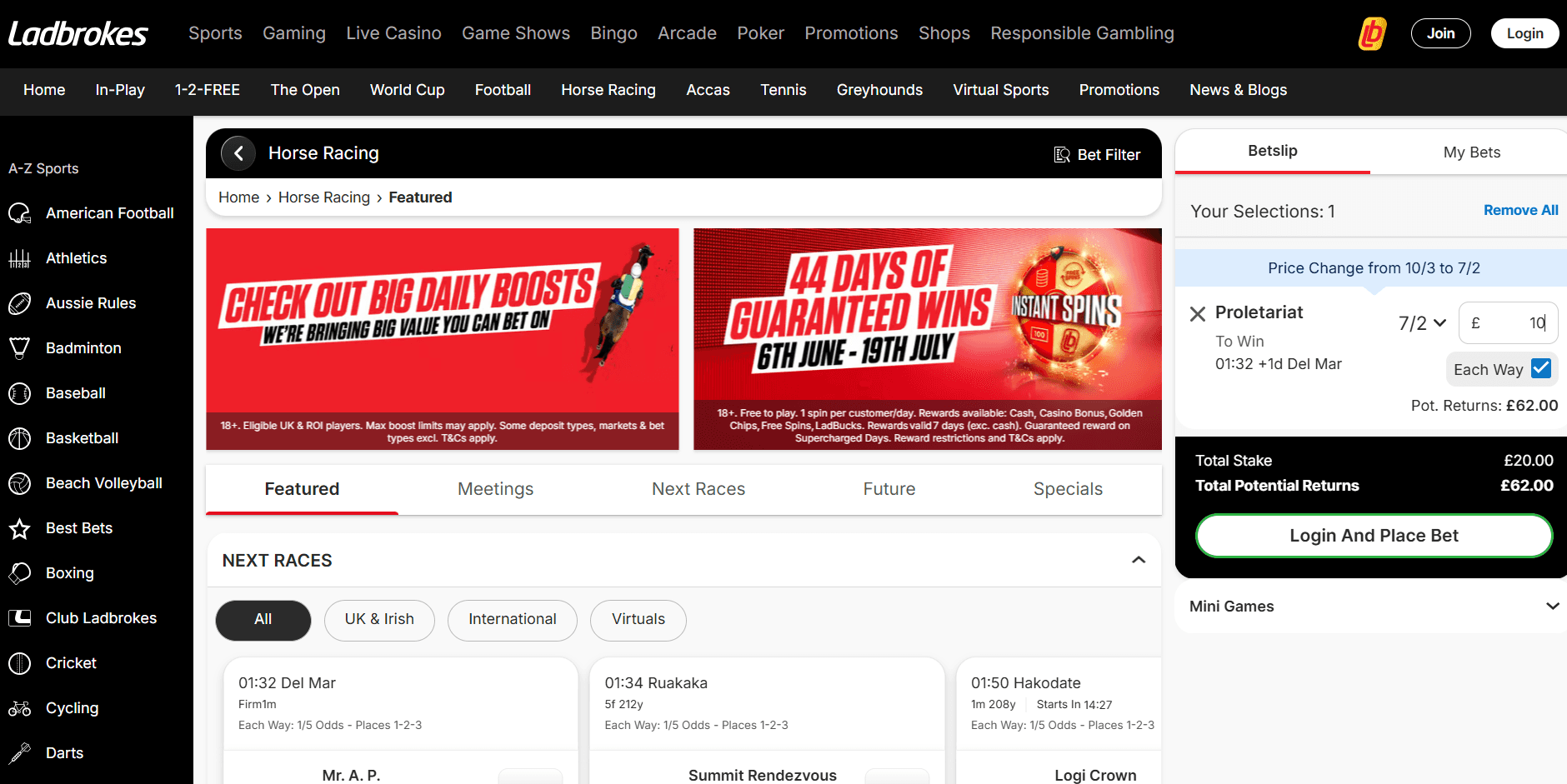Open the Gaming top menu
The height and width of the screenshot is (784, 1567).
[294, 33]
